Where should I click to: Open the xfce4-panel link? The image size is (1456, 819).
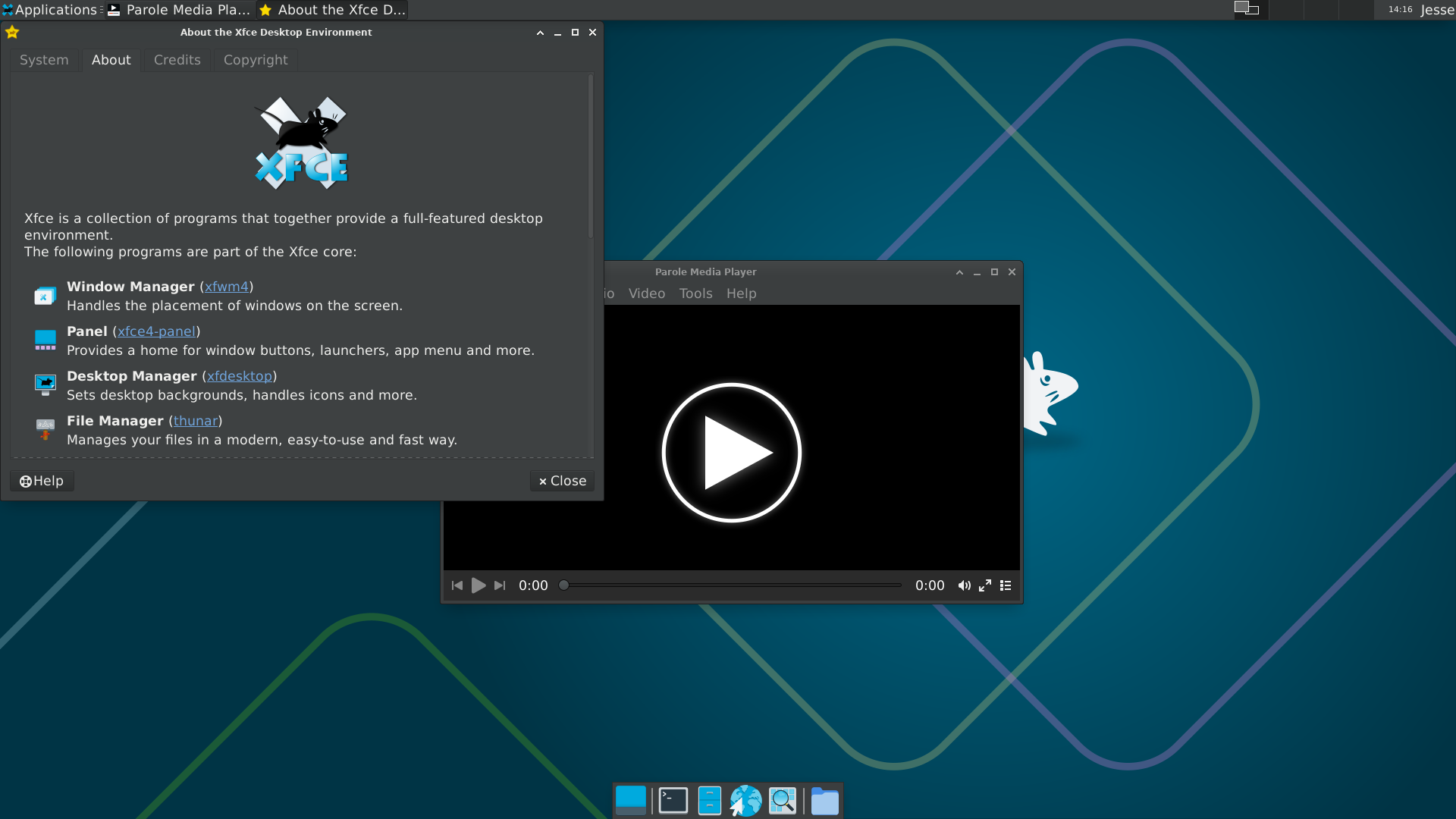(156, 331)
